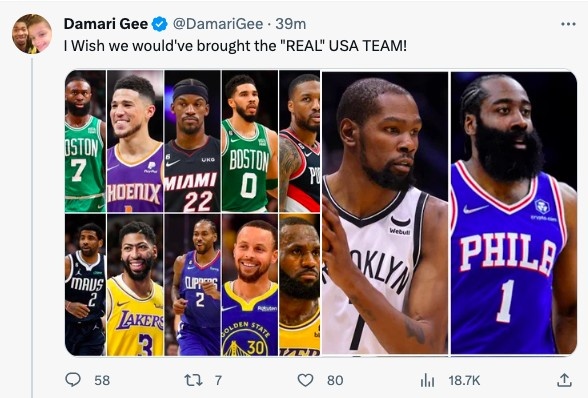The image size is (588, 398).
Task: Open the reply speech bubble icon
Action: [73, 380]
